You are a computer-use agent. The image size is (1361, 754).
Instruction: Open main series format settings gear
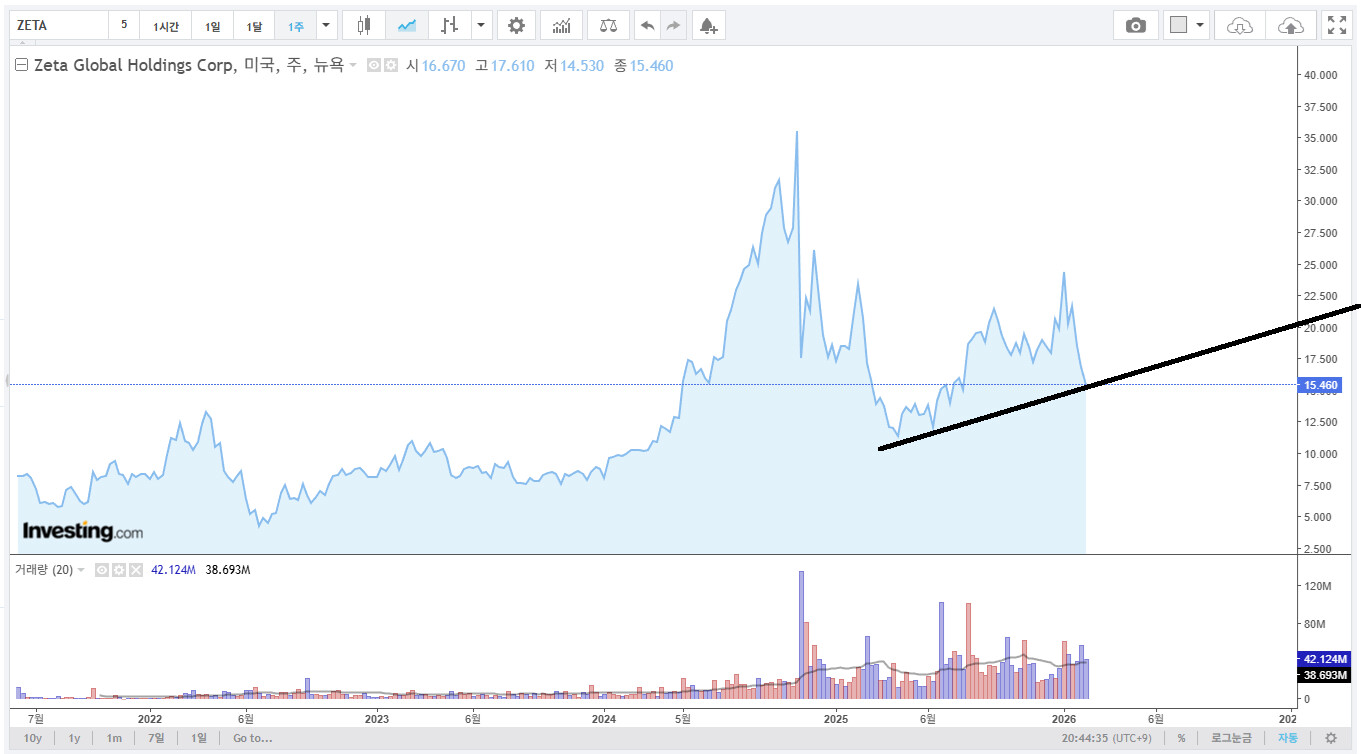tap(390, 66)
